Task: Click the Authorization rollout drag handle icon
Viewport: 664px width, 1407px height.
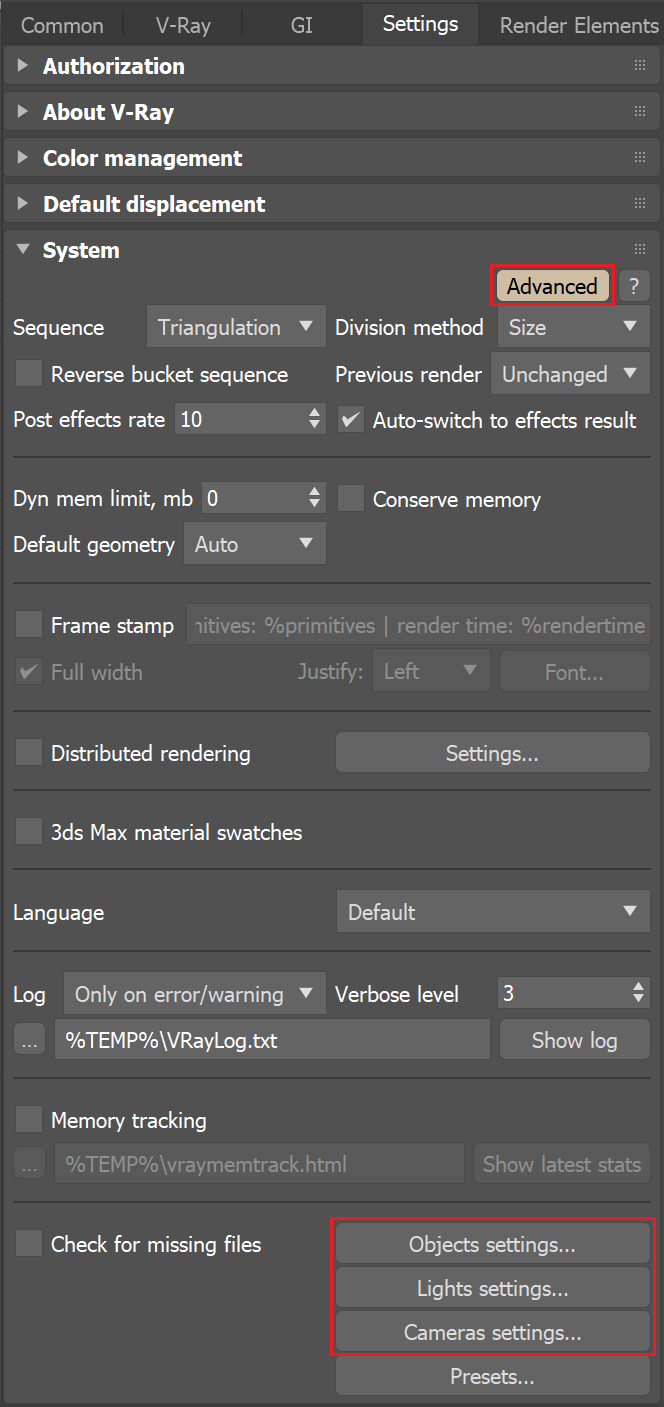Action: tap(640, 65)
